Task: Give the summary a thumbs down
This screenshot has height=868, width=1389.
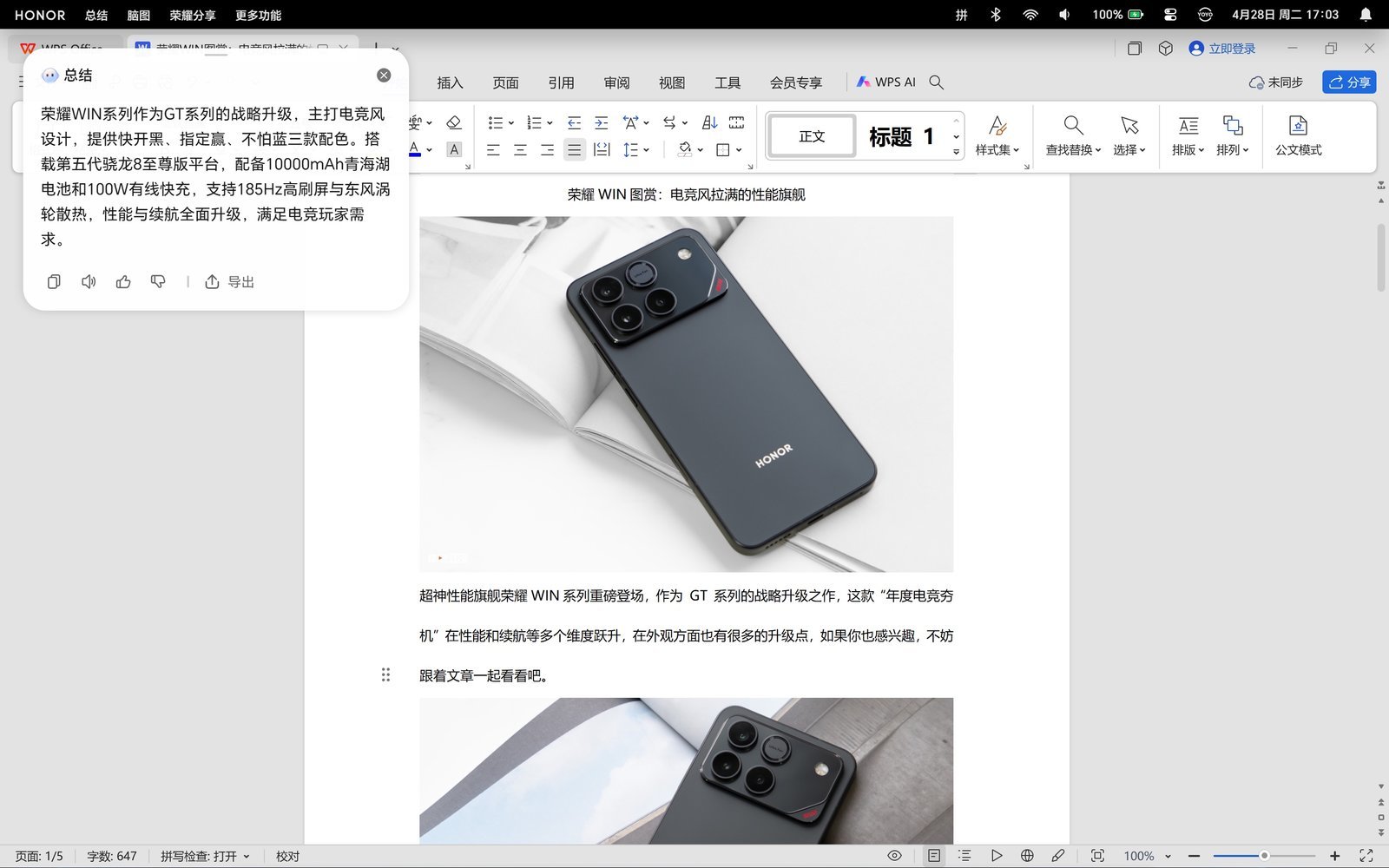Action: click(x=158, y=282)
